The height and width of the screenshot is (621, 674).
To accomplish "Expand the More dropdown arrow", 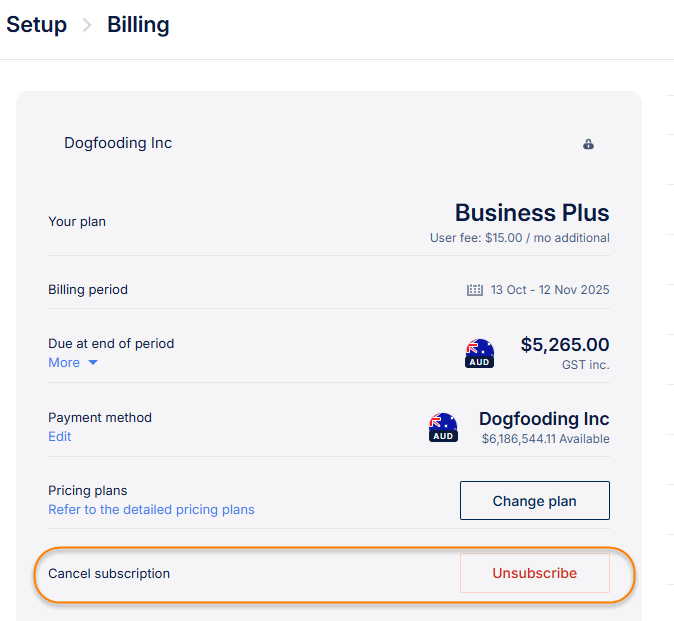I will pos(93,363).
